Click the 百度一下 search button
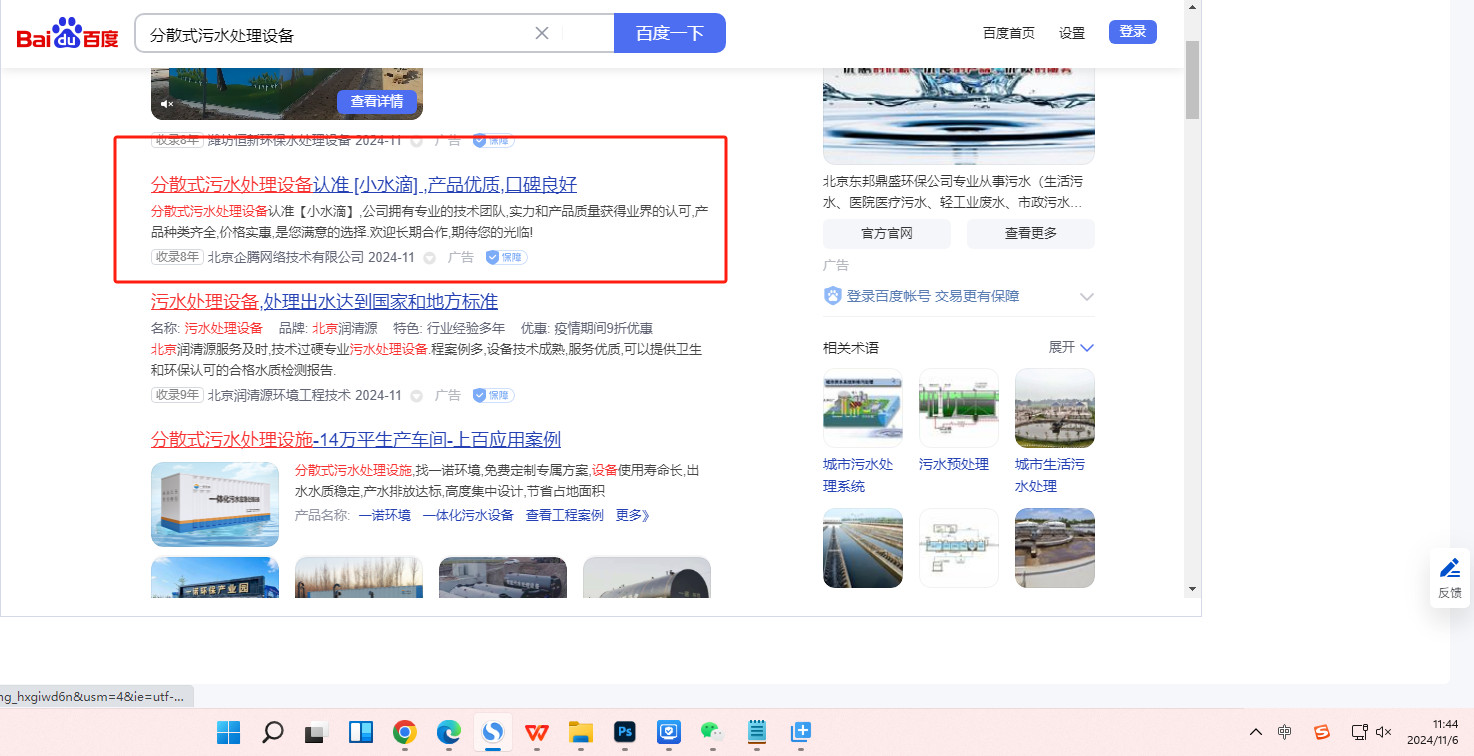This screenshot has width=1474, height=756. pyautogui.click(x=669, y=33)
